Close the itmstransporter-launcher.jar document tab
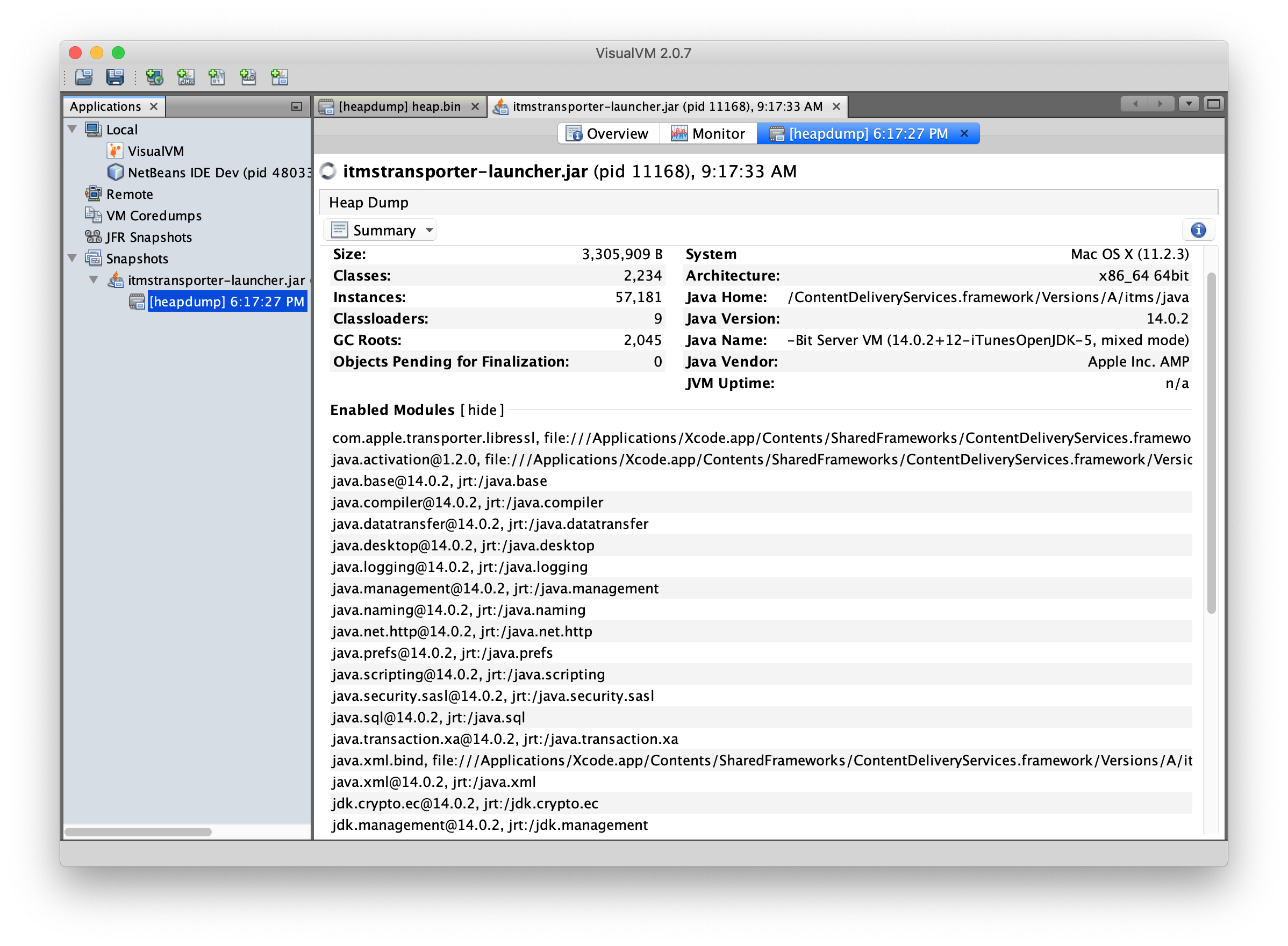Image resolution: width=1288 pixels, height=946 pixels. 836,106
